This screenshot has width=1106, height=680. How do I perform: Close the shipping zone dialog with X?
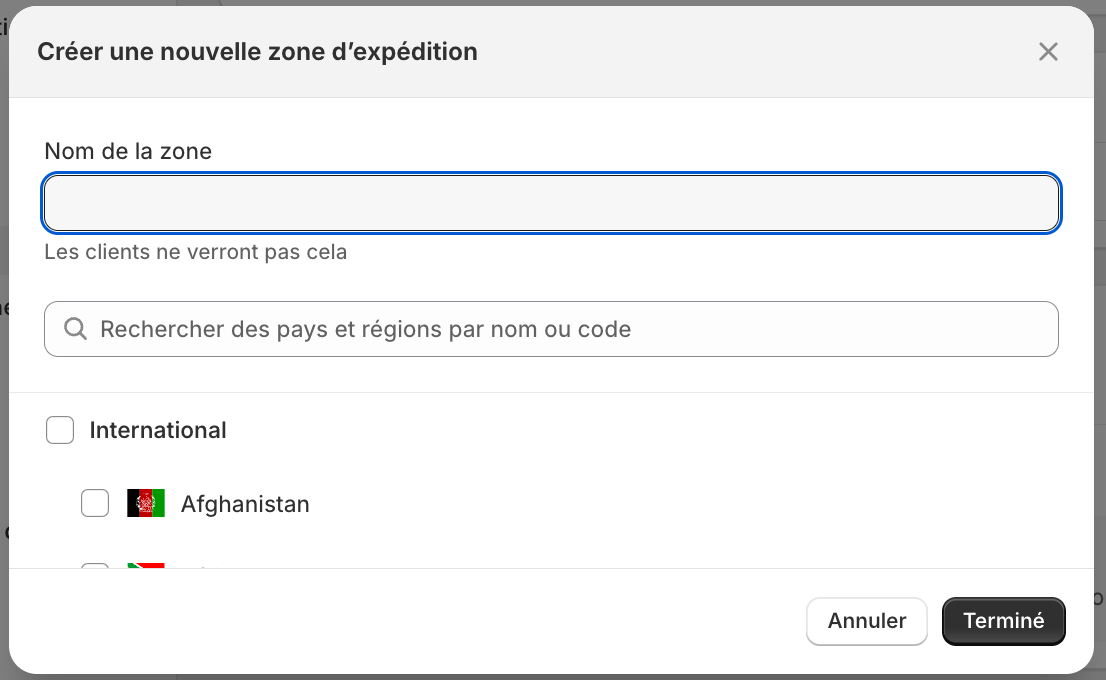(1048, 51)
